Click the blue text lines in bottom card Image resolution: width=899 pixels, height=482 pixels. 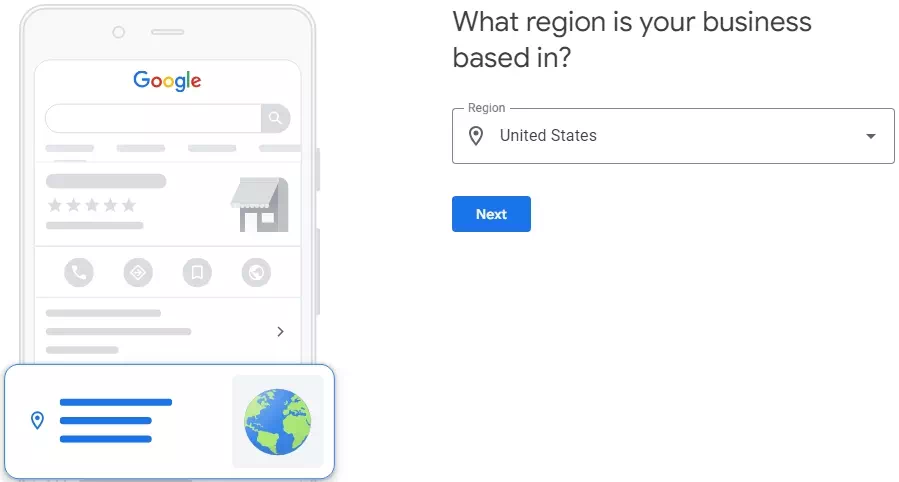coord(112,420)
